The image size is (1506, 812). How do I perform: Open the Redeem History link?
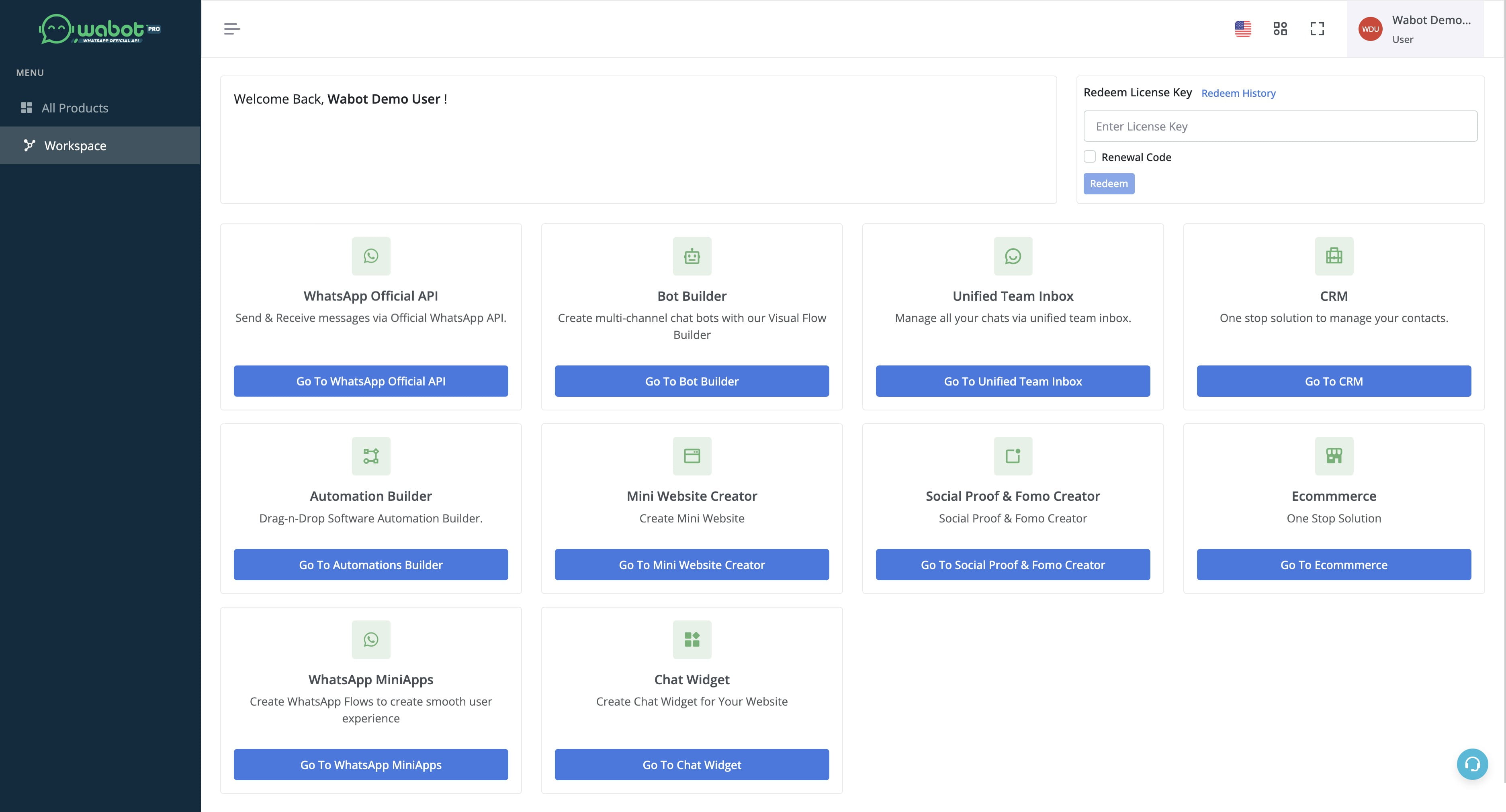pos(1238,93)
